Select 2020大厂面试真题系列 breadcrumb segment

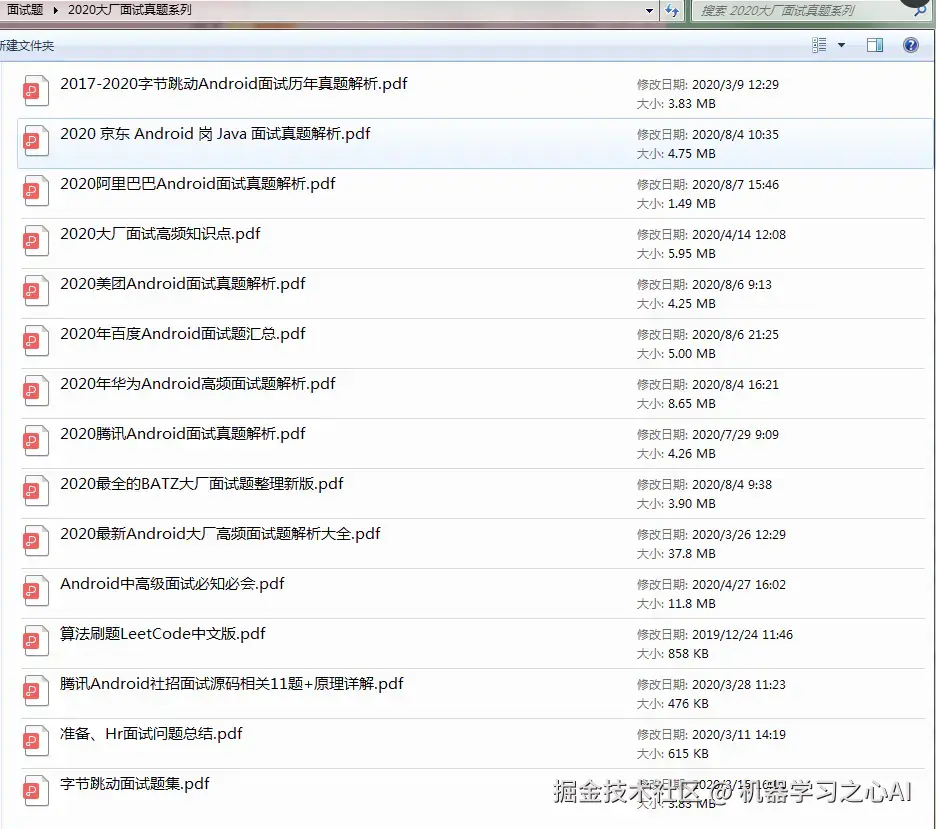click(130, 10)
